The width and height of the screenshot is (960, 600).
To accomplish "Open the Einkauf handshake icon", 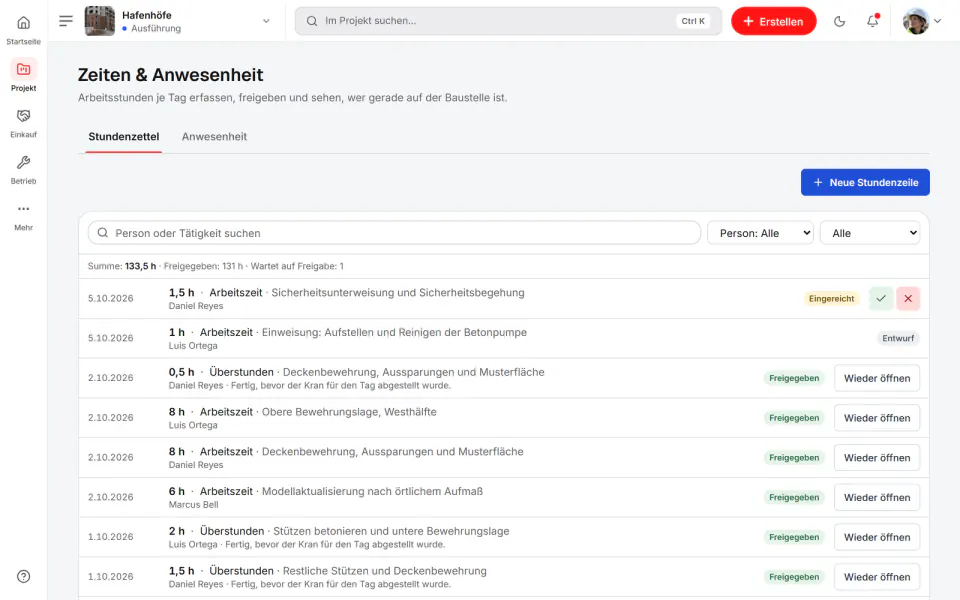I will pos(23,116).
